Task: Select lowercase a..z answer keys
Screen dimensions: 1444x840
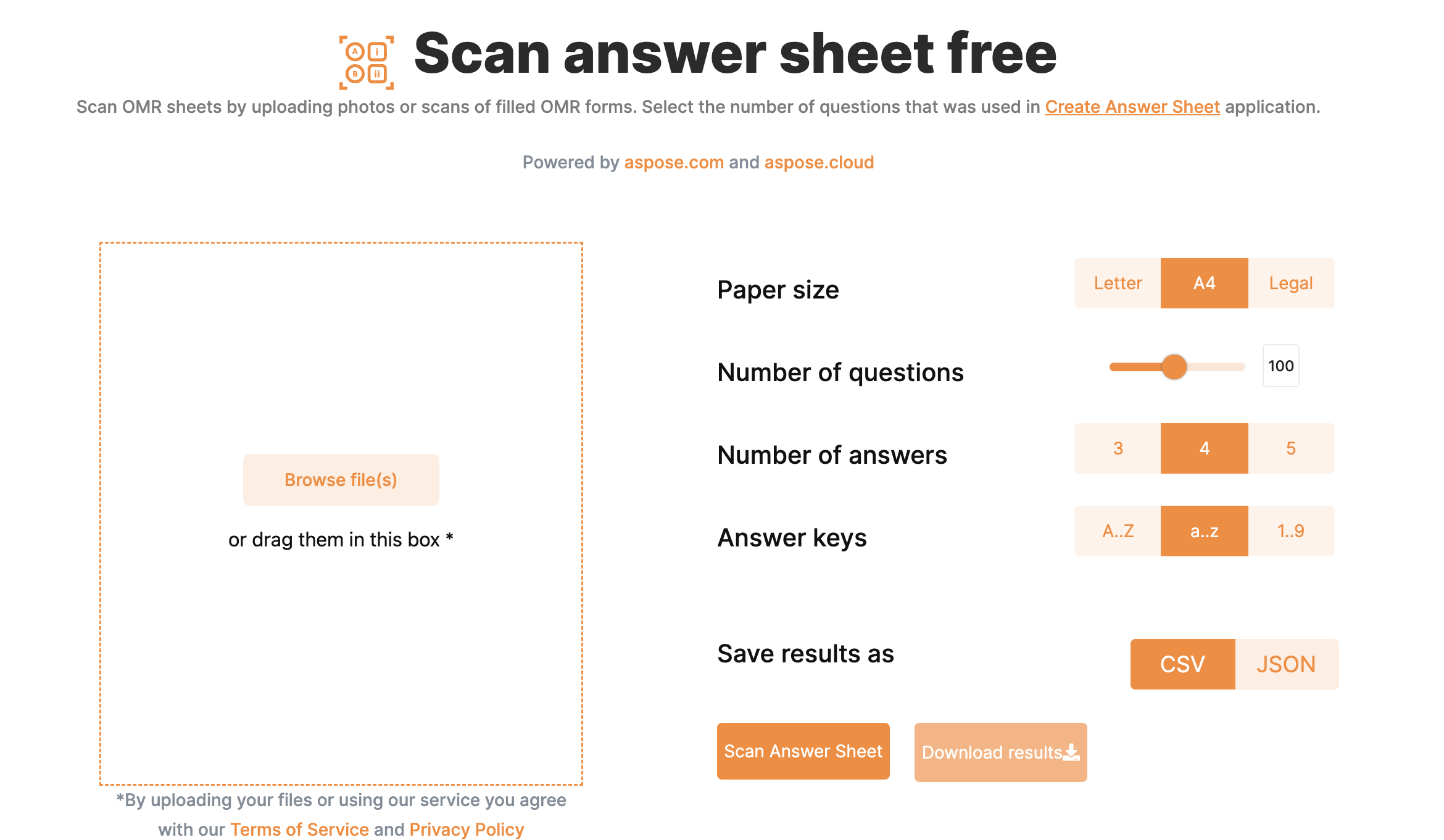Action: (1203, 530)
